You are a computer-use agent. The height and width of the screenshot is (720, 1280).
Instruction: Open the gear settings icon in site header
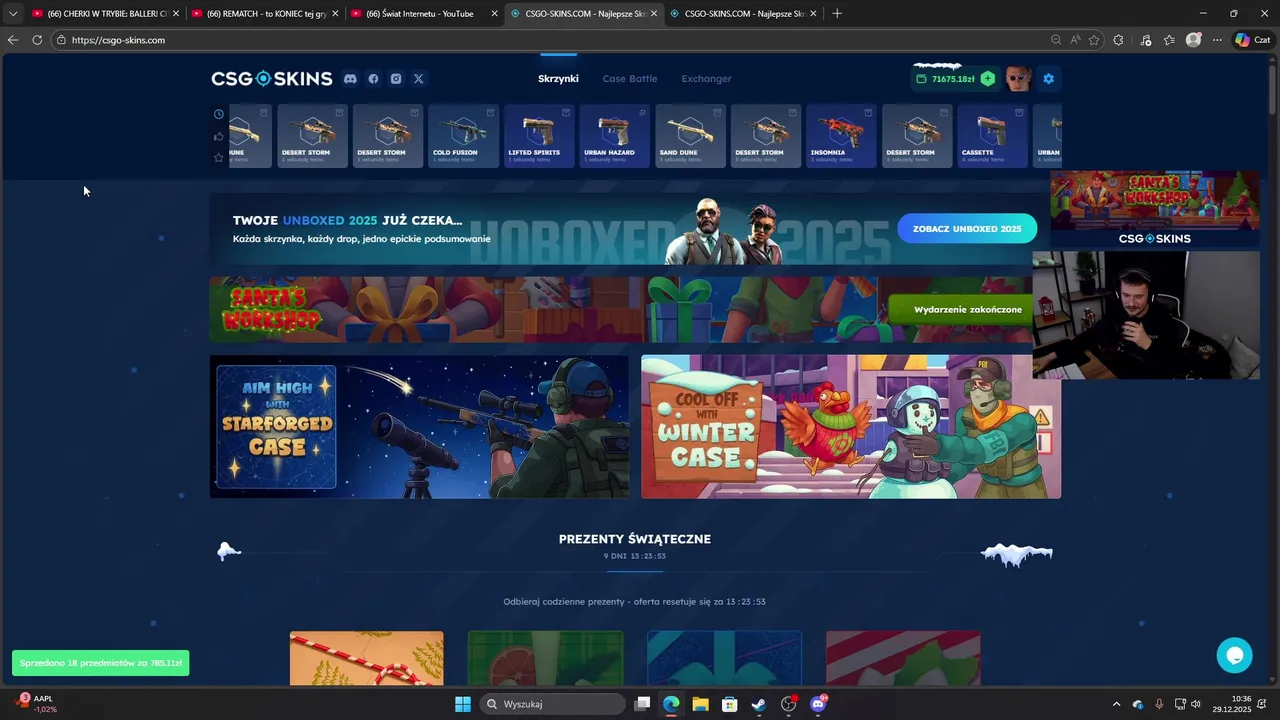coord(1048,79)
